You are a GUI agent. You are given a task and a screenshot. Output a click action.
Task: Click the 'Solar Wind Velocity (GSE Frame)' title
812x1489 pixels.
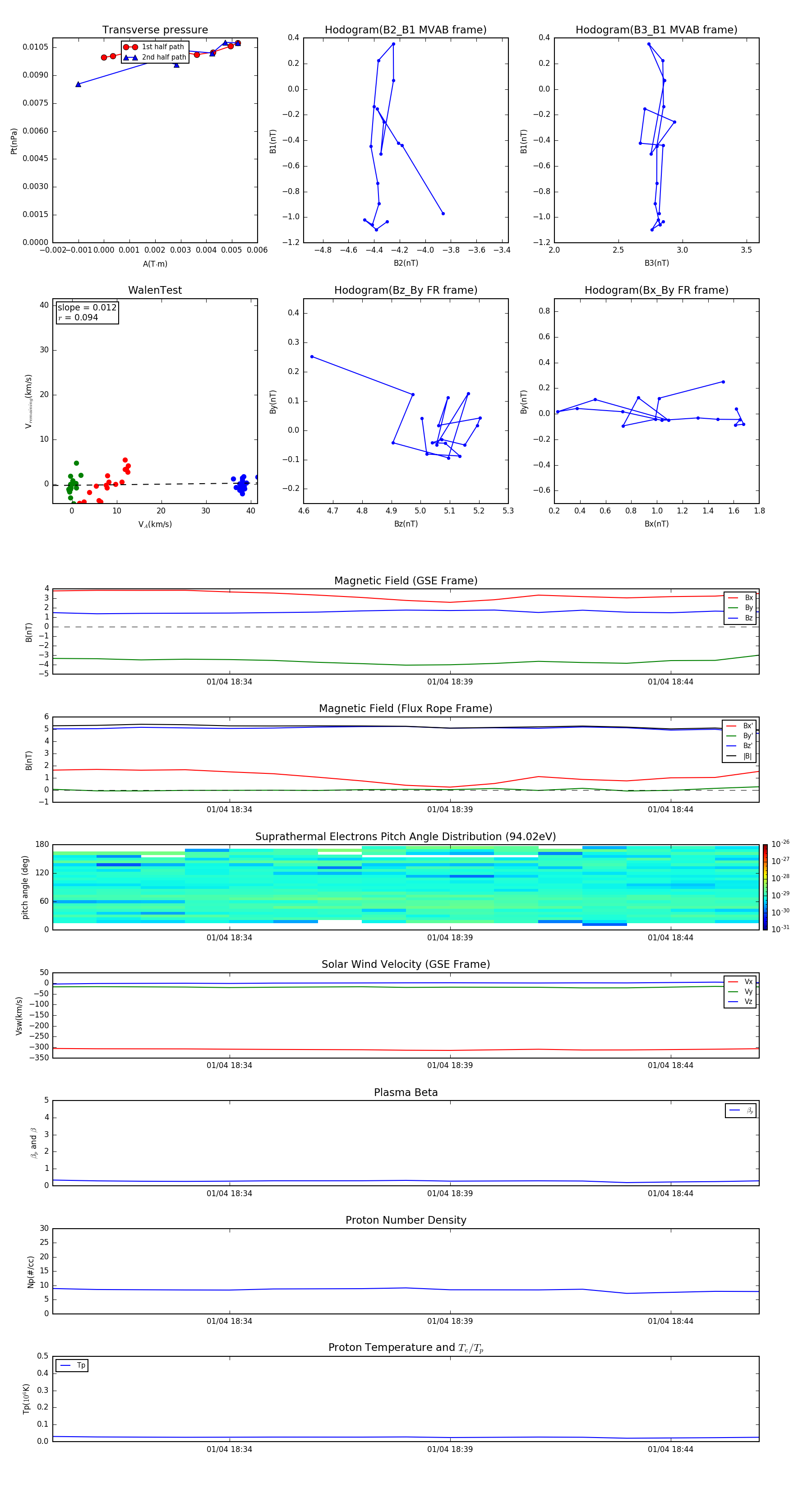[x=406, y=965]
